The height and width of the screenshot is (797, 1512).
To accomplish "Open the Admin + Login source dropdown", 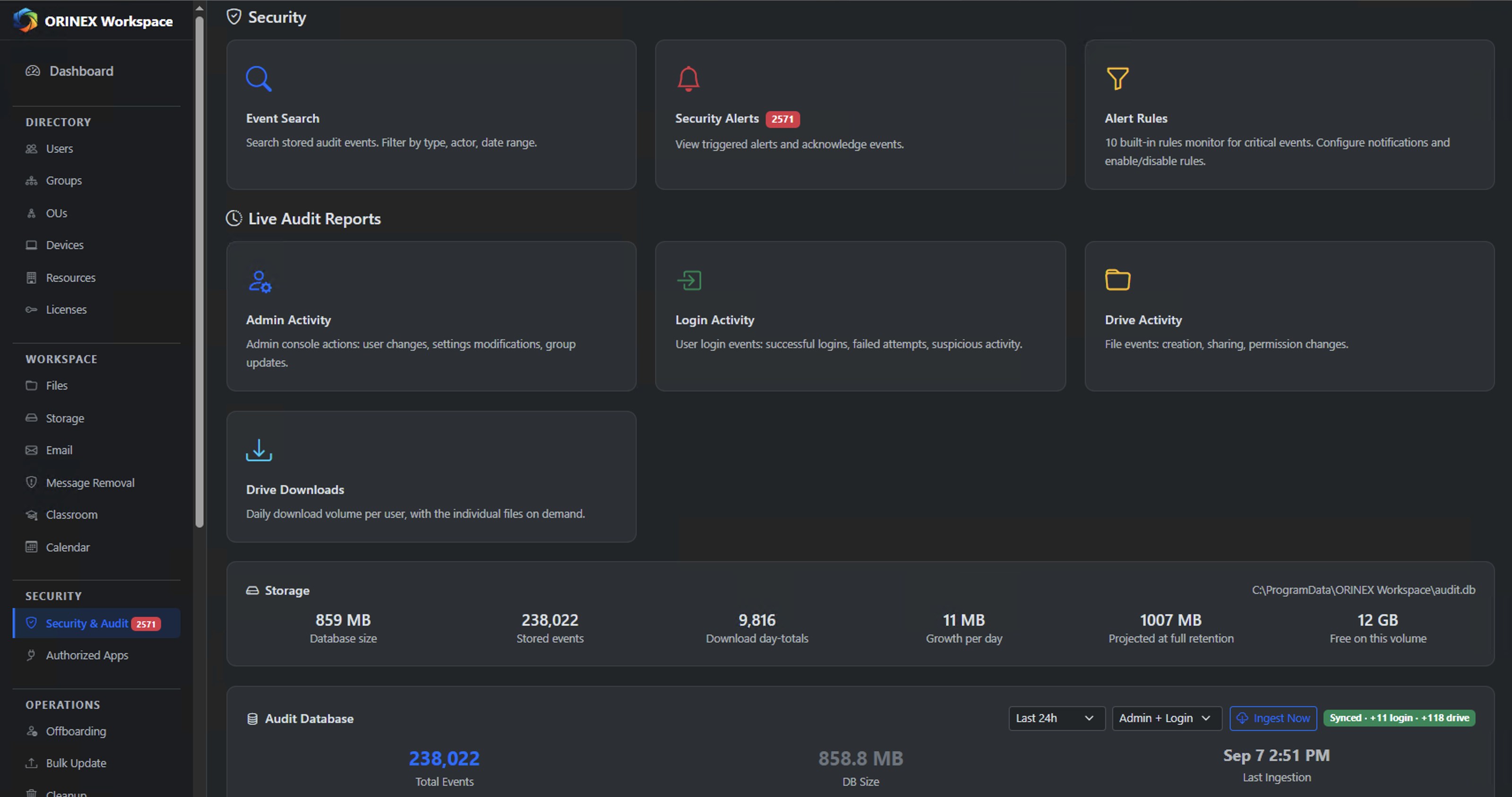I will pos(1166,718).
